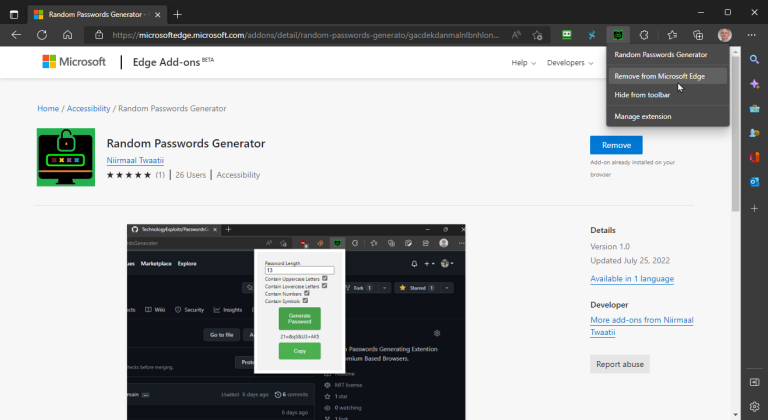Open sidebar Outlook icon
This screenshot has width=768, height=420.
click(754, 182)
